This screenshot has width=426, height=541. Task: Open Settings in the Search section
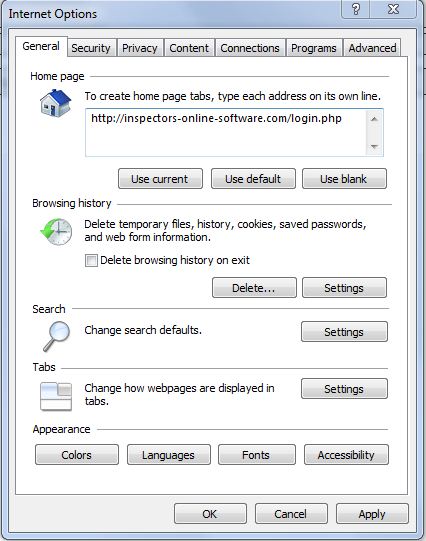pyautogui.click(x=344, y=332)
